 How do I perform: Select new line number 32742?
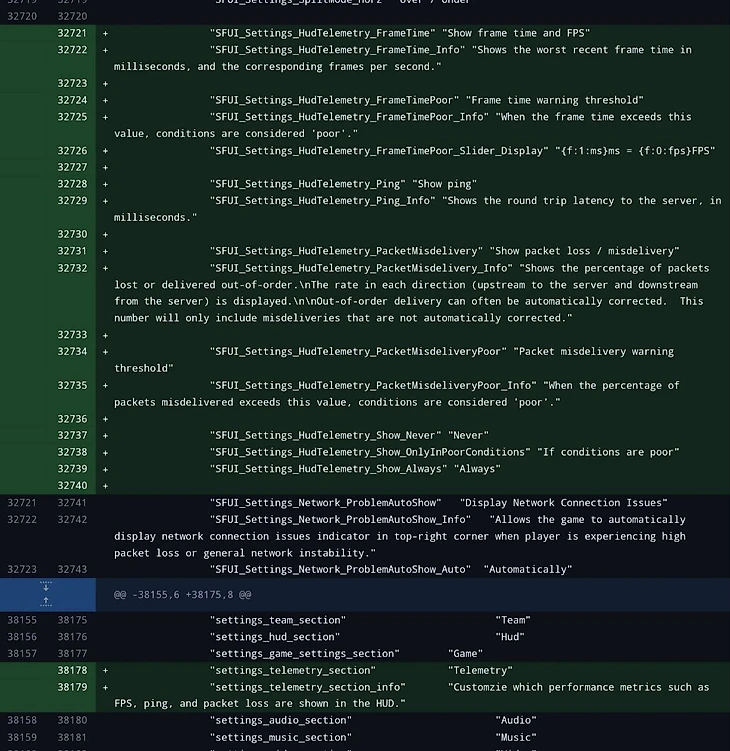(x=72, y=520)
